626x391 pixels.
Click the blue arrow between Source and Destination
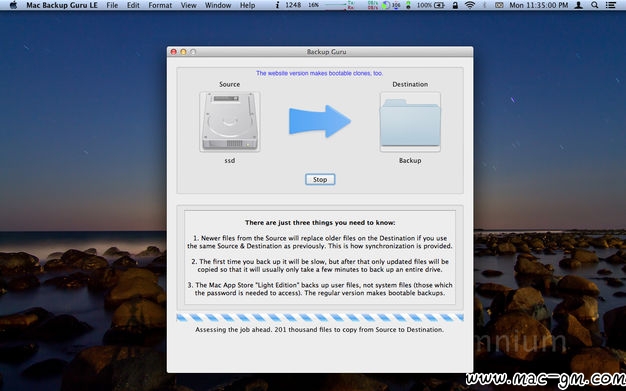[x=320, y=121]
